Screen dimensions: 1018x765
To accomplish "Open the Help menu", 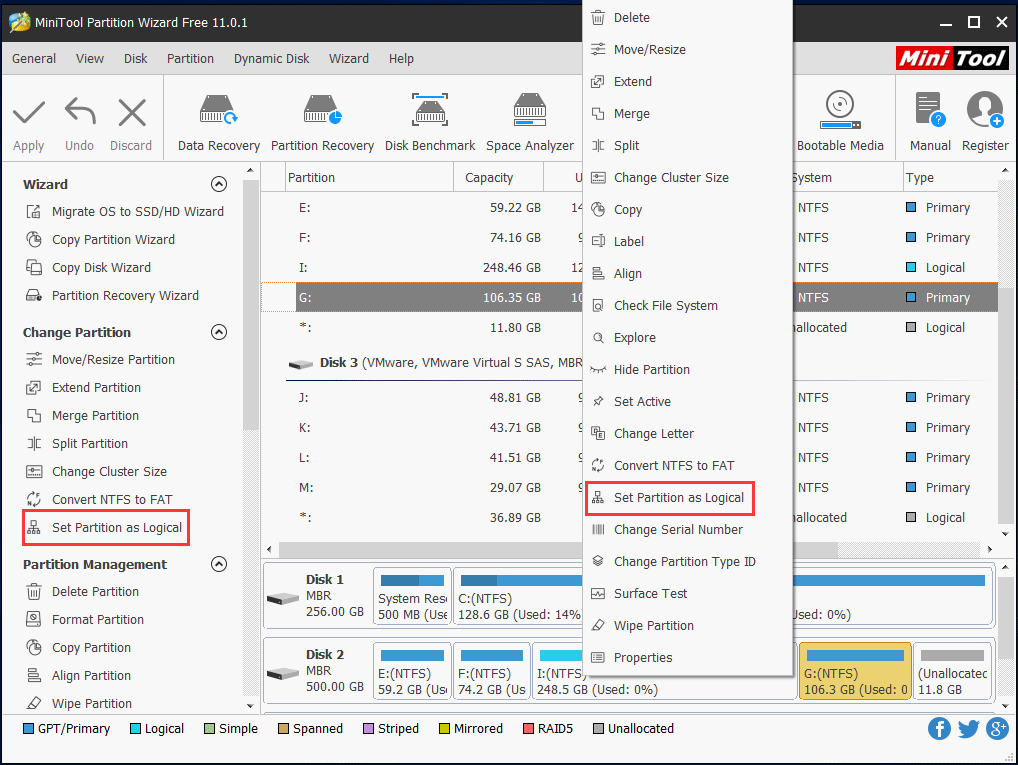I will tap(401, 58).
